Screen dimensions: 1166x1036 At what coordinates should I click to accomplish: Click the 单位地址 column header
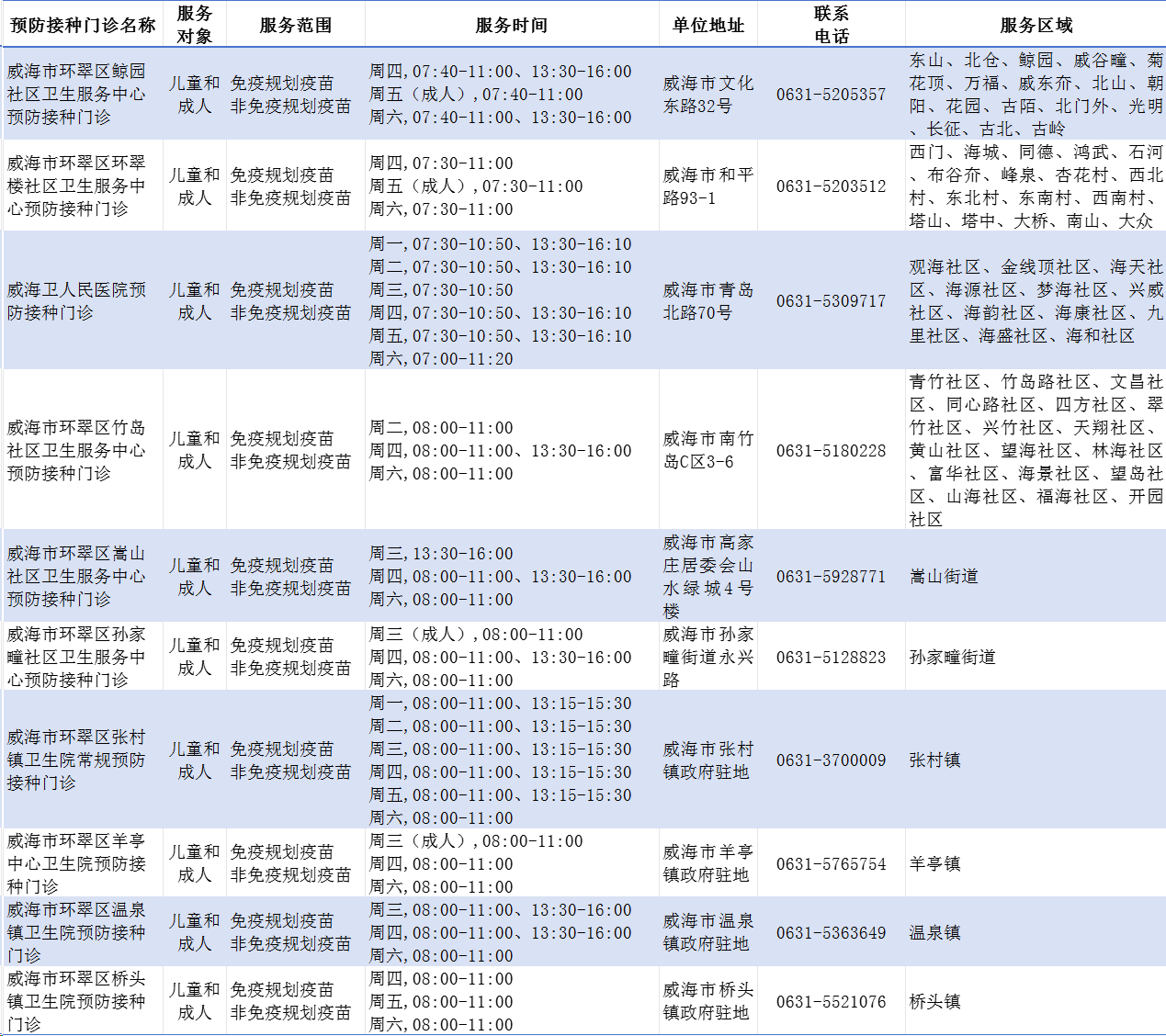(x=708, y=25)
